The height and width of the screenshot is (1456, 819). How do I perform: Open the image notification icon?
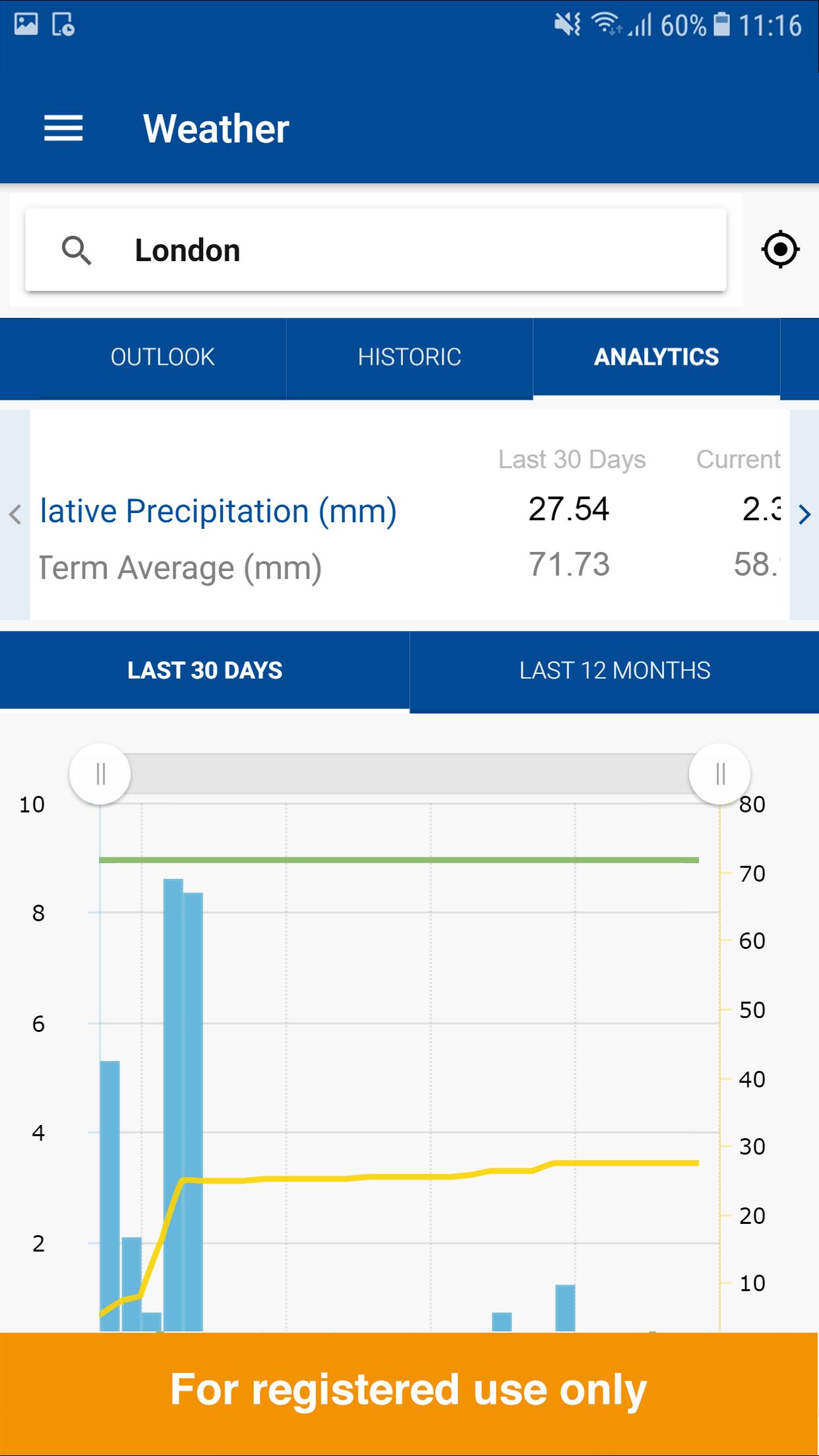tap(26, 25)
